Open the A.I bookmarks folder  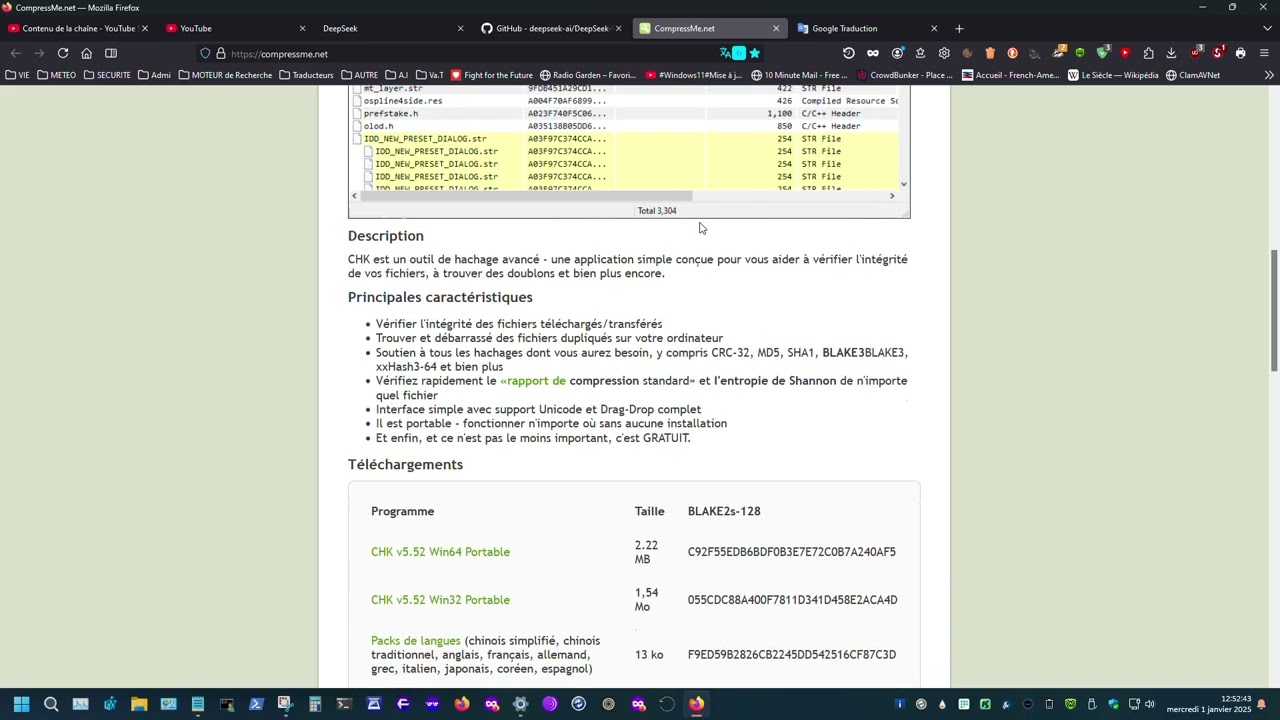point(397,75)
